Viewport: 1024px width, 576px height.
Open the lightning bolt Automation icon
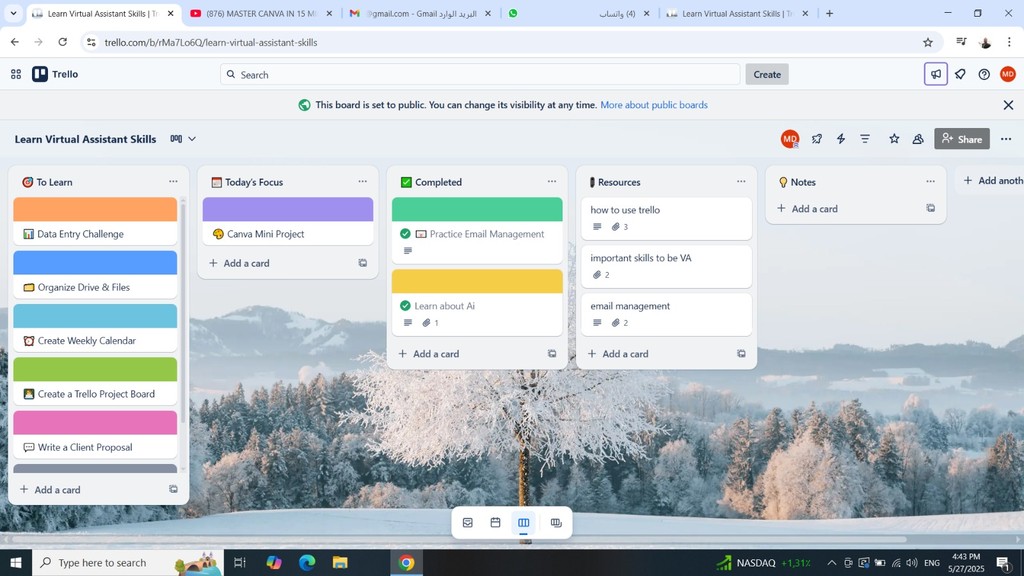pos(841,139)
